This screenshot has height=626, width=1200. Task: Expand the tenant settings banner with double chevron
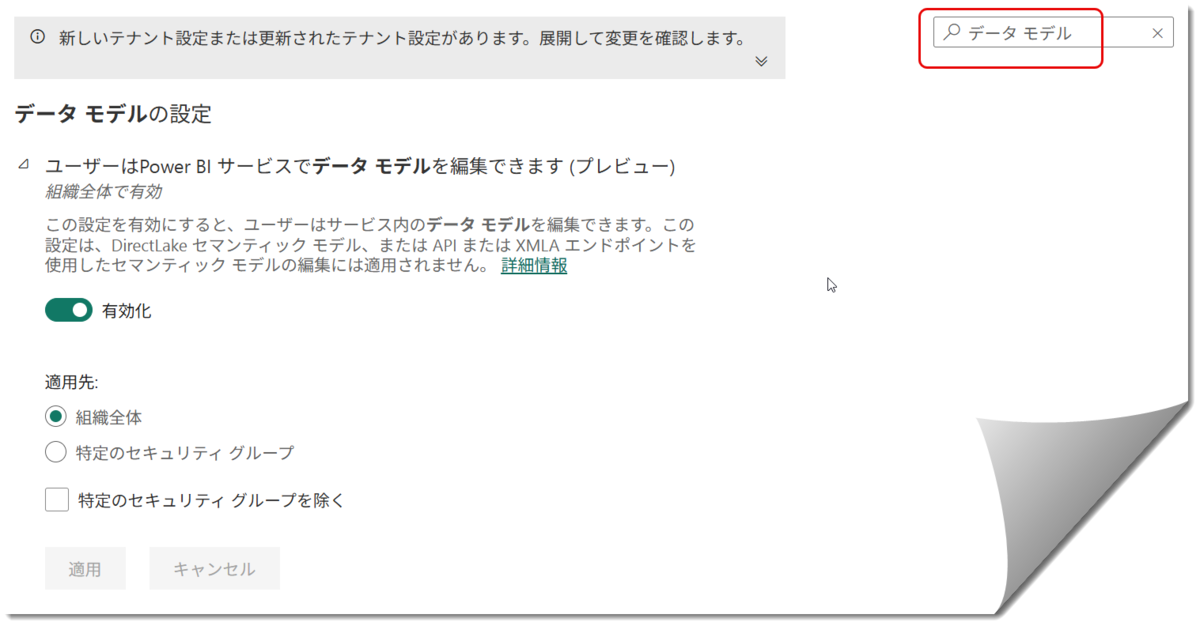pyautogui.click(x=761, y=61)
